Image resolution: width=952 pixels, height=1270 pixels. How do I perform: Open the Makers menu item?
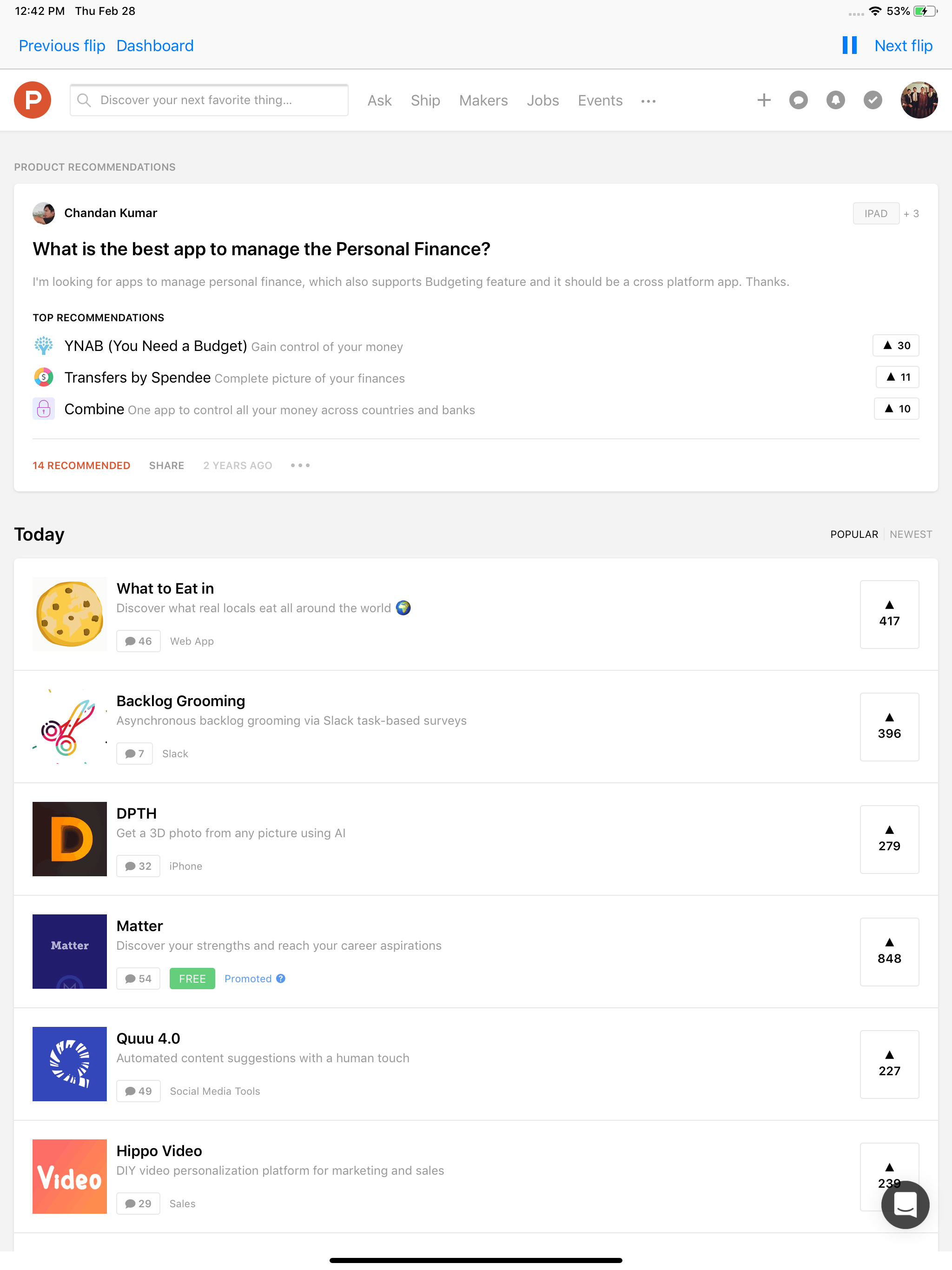point(483,100)
